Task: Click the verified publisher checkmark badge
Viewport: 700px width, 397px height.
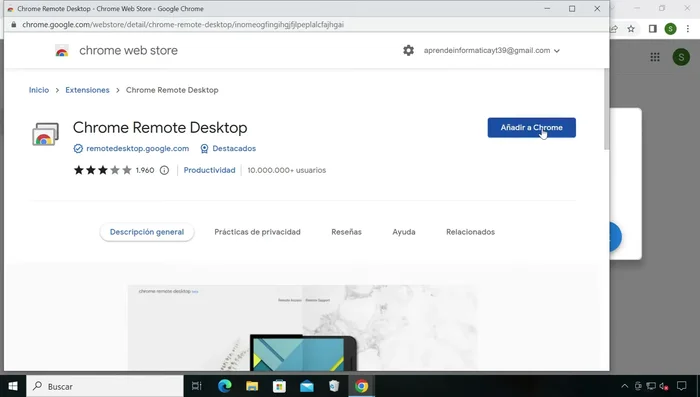Action: coord(78,149)
